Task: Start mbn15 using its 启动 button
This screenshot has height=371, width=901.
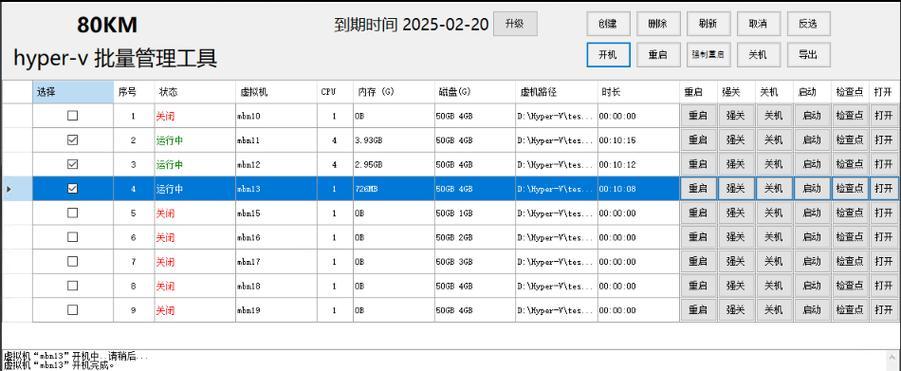Action: (x=812, y=212)
